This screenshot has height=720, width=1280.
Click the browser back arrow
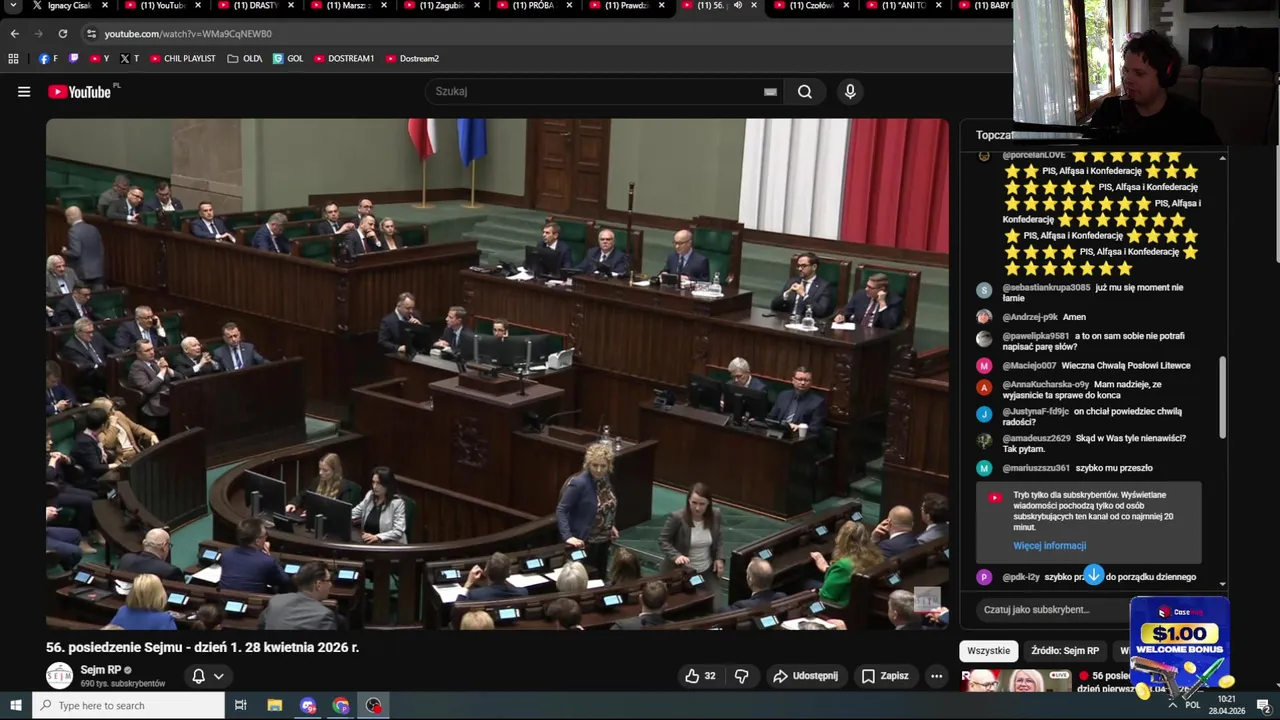(x=14, y=33)
